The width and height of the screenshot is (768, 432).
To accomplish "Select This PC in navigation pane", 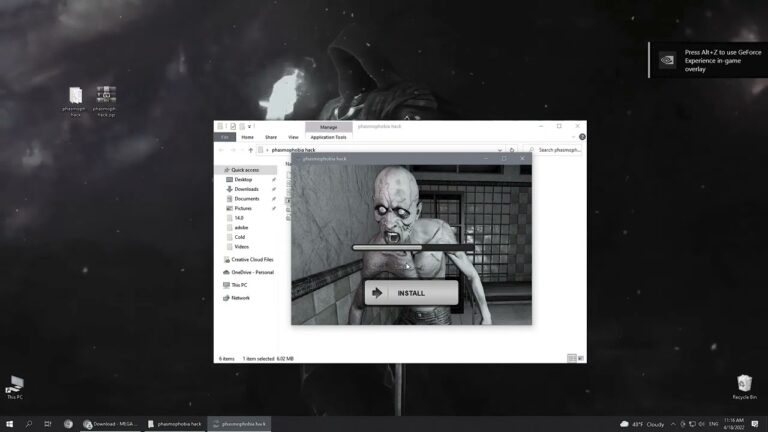I will coord(239,285).
